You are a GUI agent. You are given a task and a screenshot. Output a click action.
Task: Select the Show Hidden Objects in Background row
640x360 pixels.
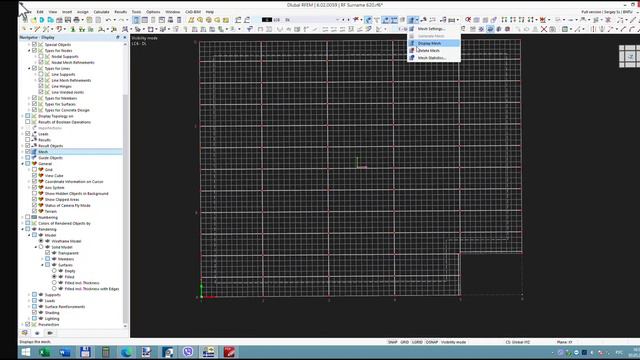(76, 193)
